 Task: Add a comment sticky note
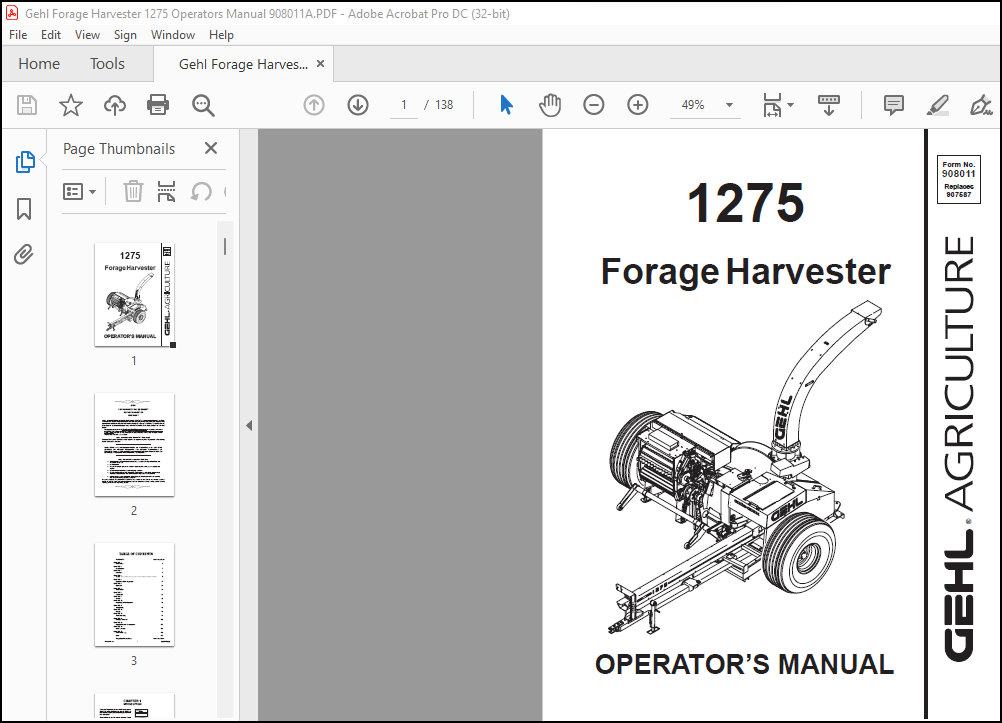pyautogui.click(x=893, y=105)
